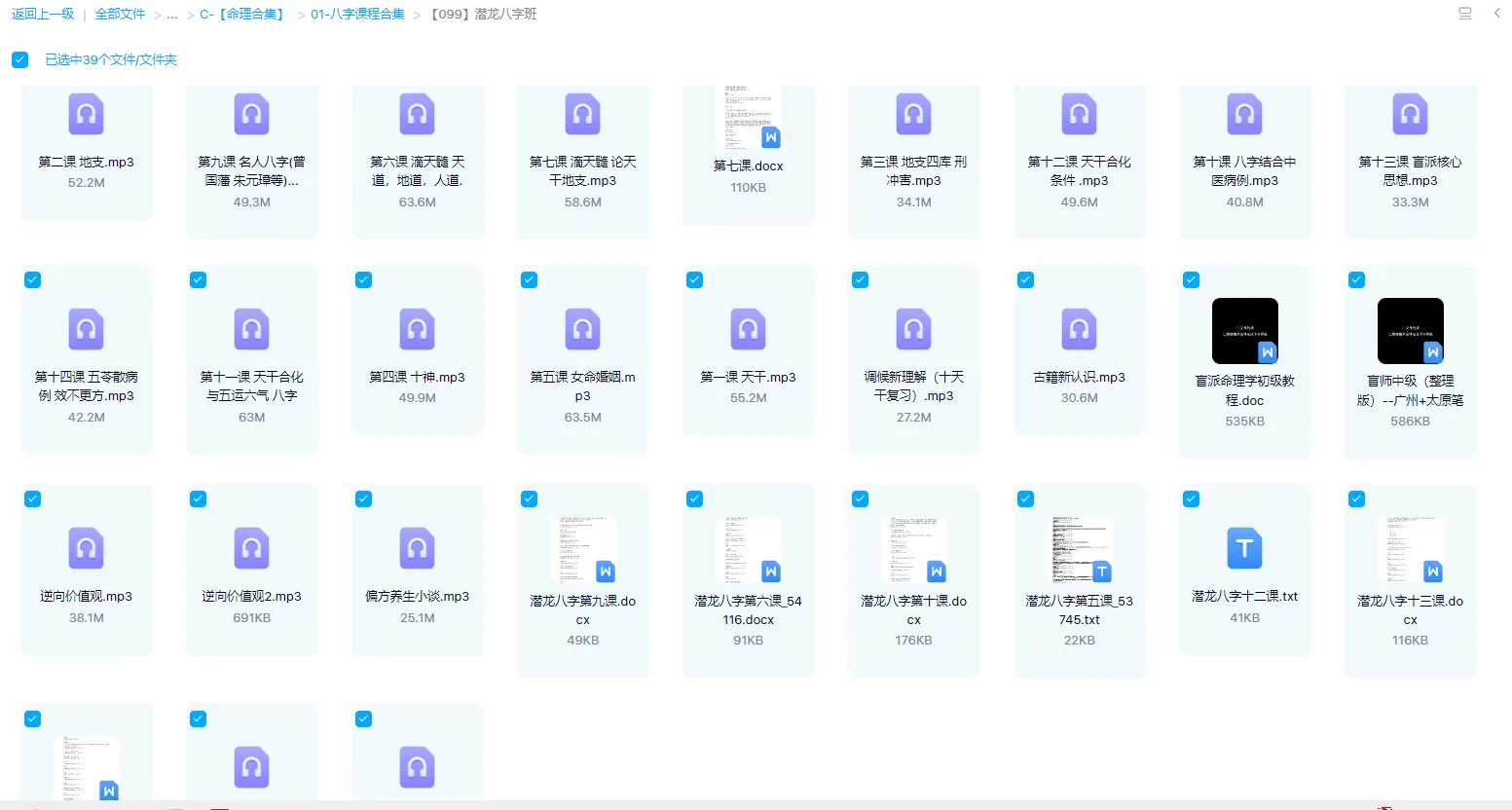Viewport: 1512px width, 810px height.
Task: Open thumbnail of 潜龙八字第五课_53745.txt
Action: click(1079, 550)
